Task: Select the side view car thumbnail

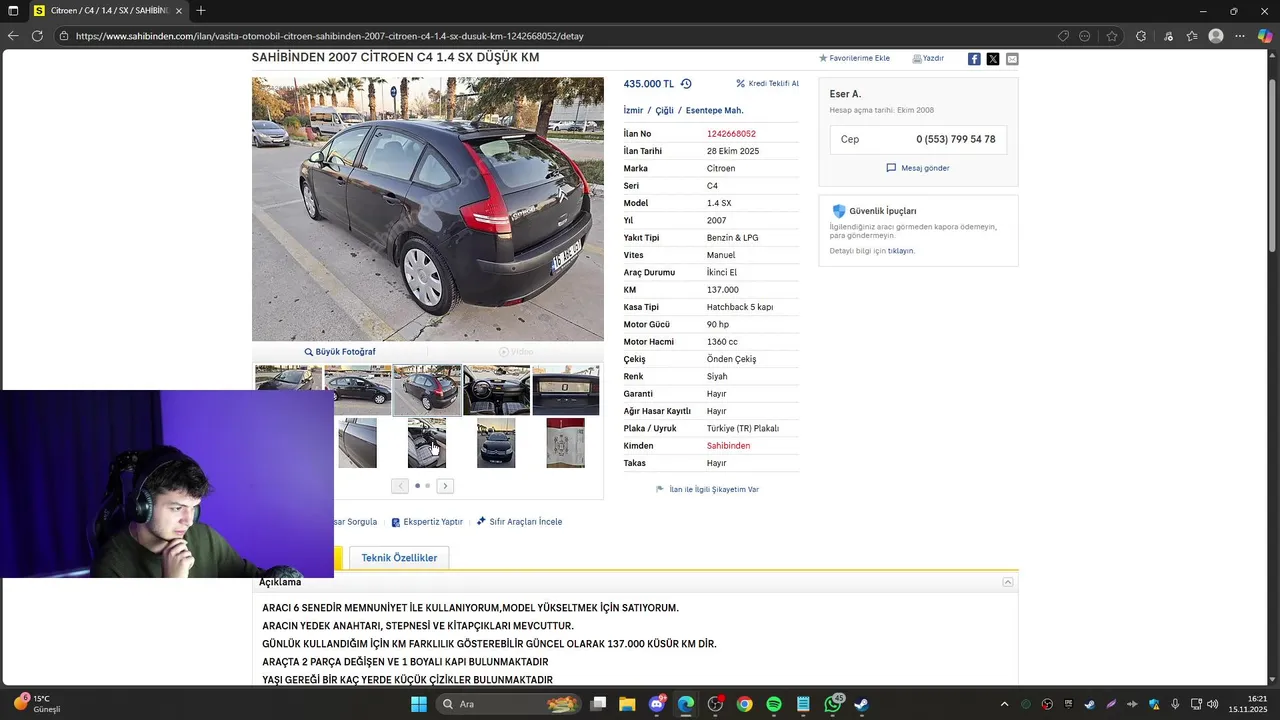Action: [x=357, y=390]
